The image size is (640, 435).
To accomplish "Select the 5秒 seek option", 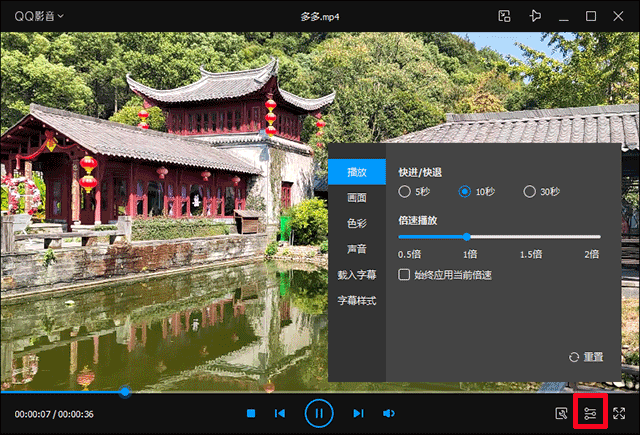I will click(x=405, y=191).
